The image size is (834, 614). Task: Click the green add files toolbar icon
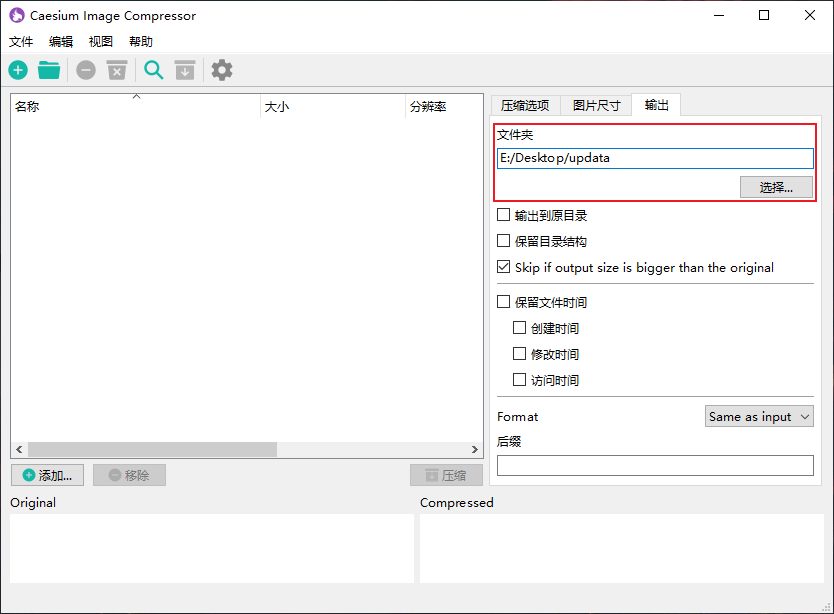click(18, 70)
